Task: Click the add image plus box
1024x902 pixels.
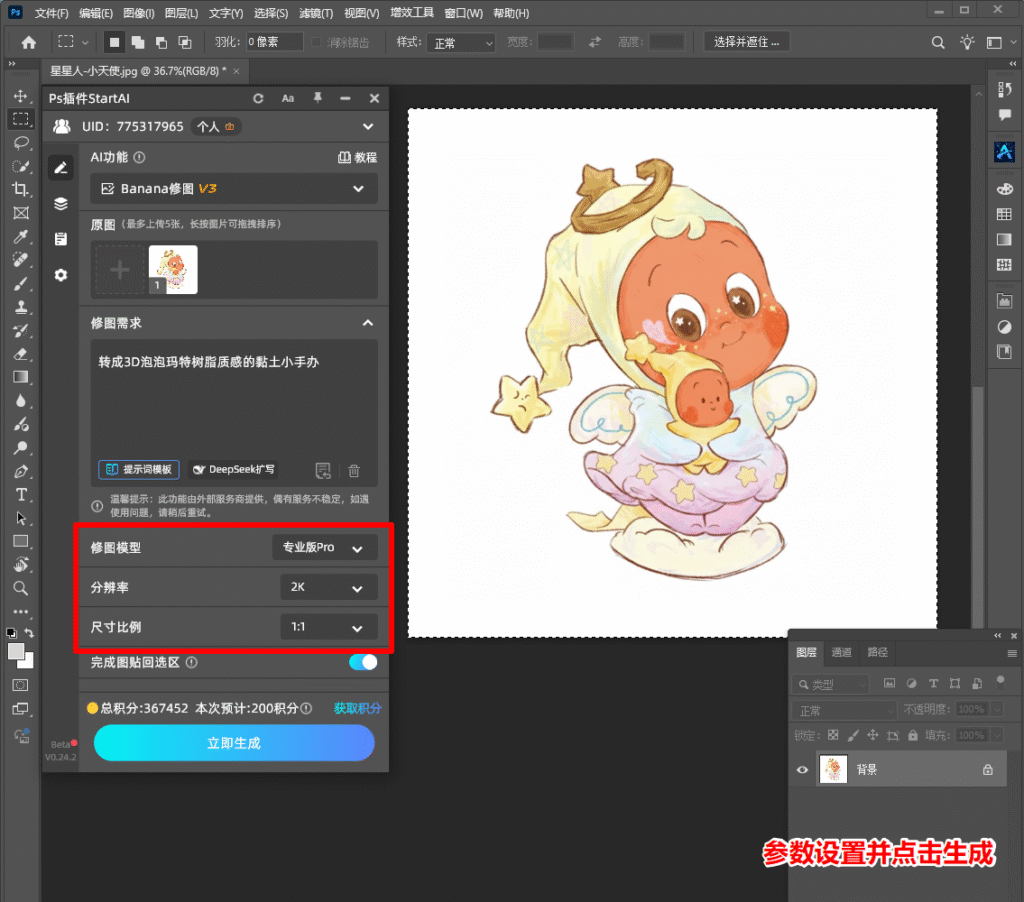Action: (x=120, y=270)
